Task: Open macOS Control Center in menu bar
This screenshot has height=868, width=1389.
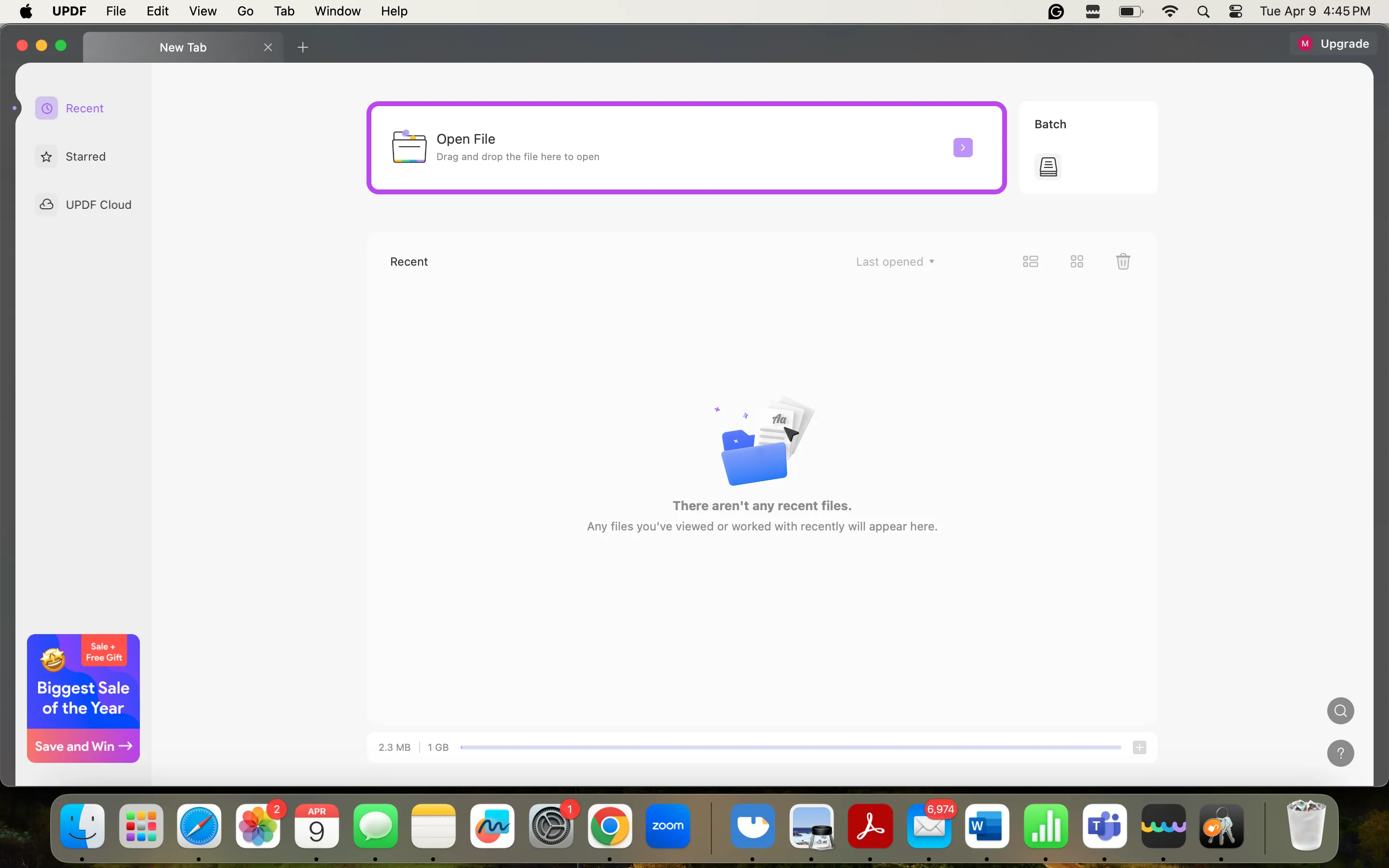Action: (x=1235, y=11)
